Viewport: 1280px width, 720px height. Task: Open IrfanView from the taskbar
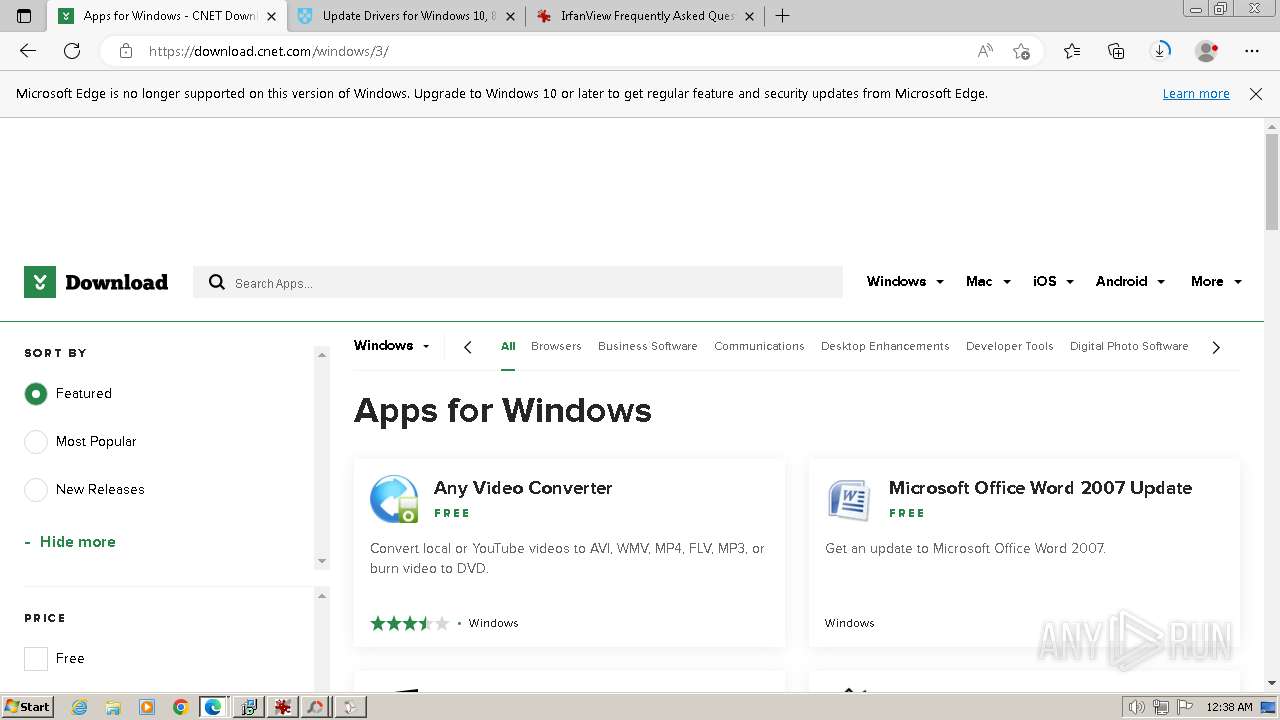point(282,707)
